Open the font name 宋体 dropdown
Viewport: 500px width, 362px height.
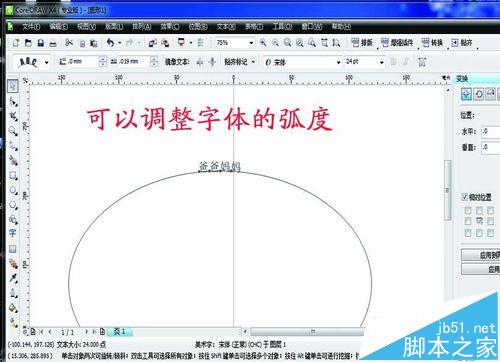338,62
